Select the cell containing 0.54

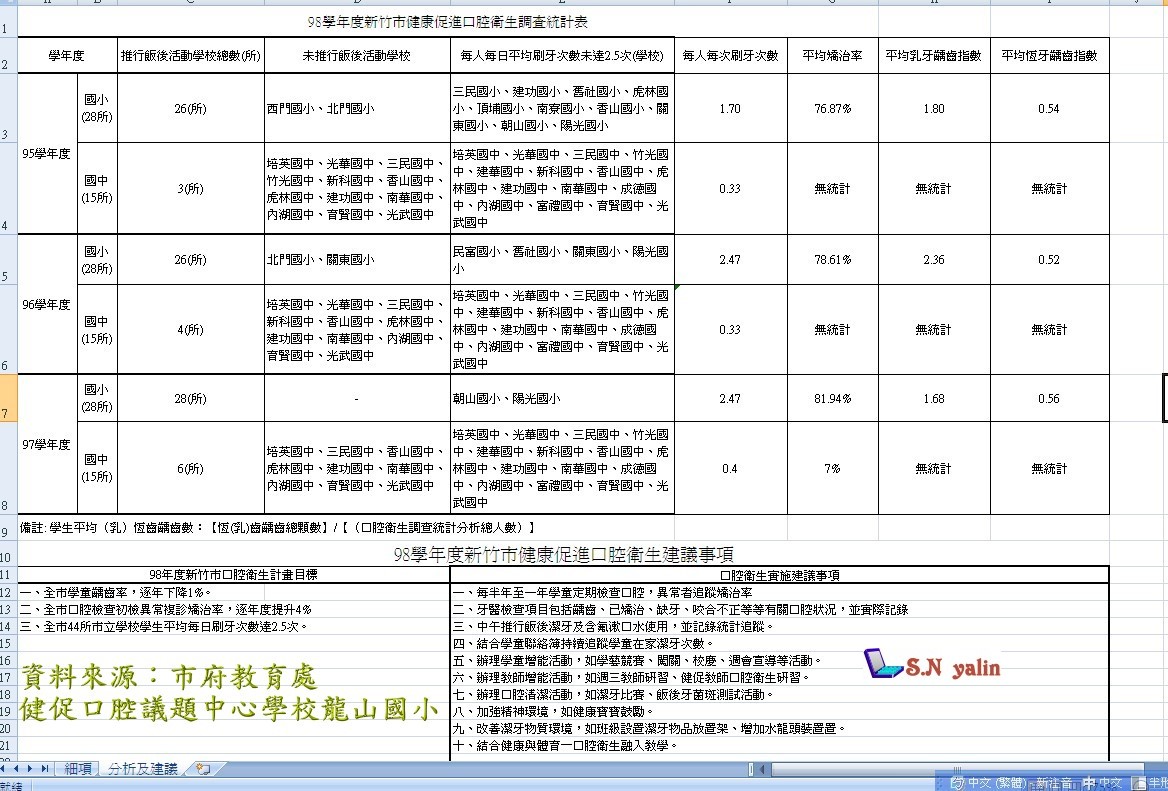tap(1050, 109)
